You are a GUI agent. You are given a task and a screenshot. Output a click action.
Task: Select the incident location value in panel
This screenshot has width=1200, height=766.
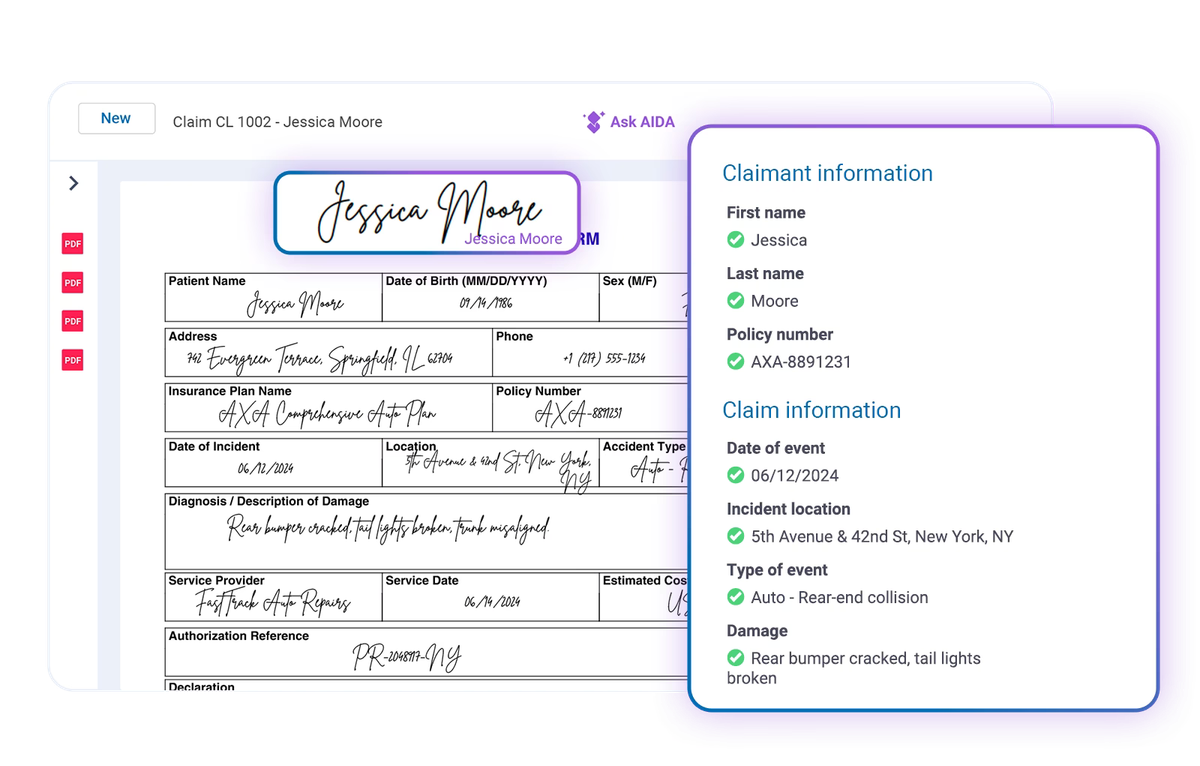pos(882,536)
